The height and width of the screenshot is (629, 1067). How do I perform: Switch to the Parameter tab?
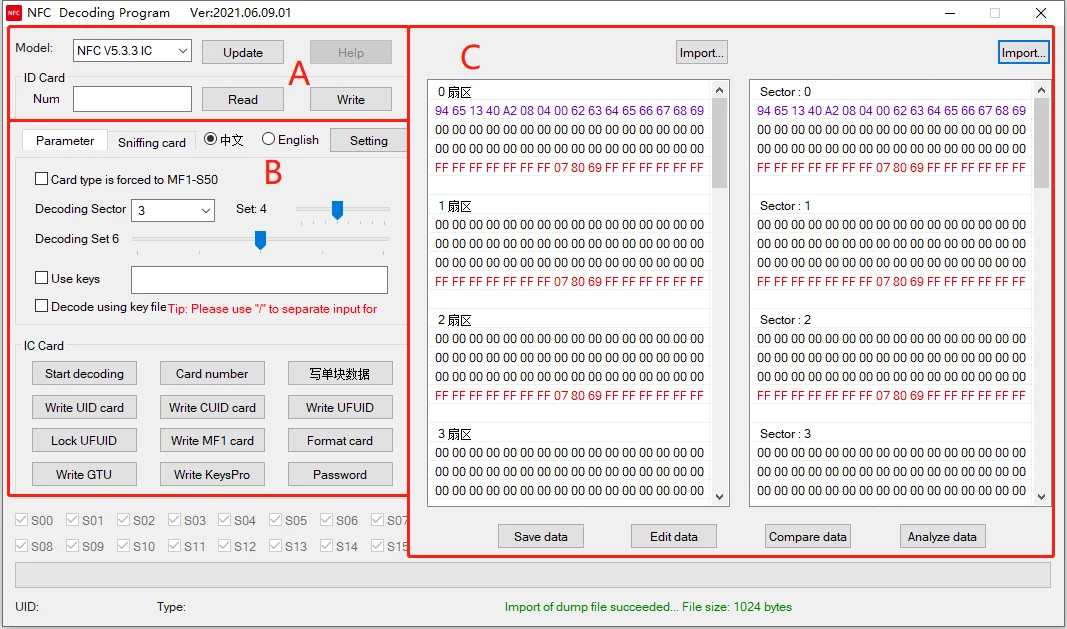coord(65,140)
